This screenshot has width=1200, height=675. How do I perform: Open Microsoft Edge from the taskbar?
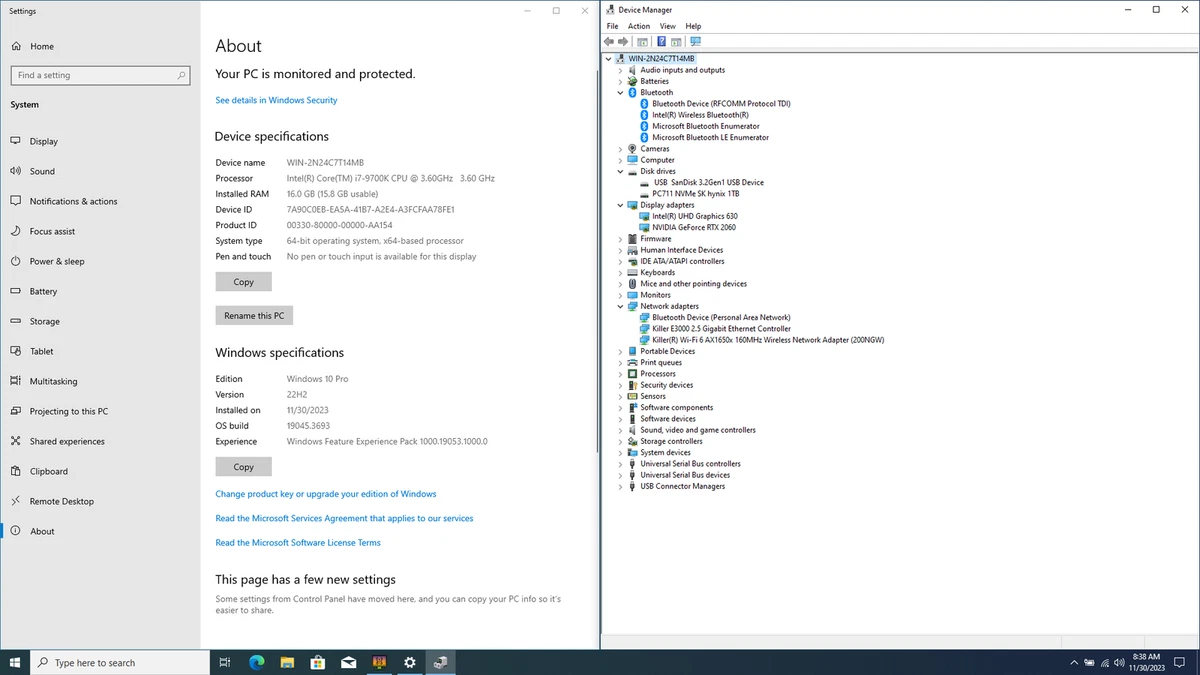coord(256,662)
